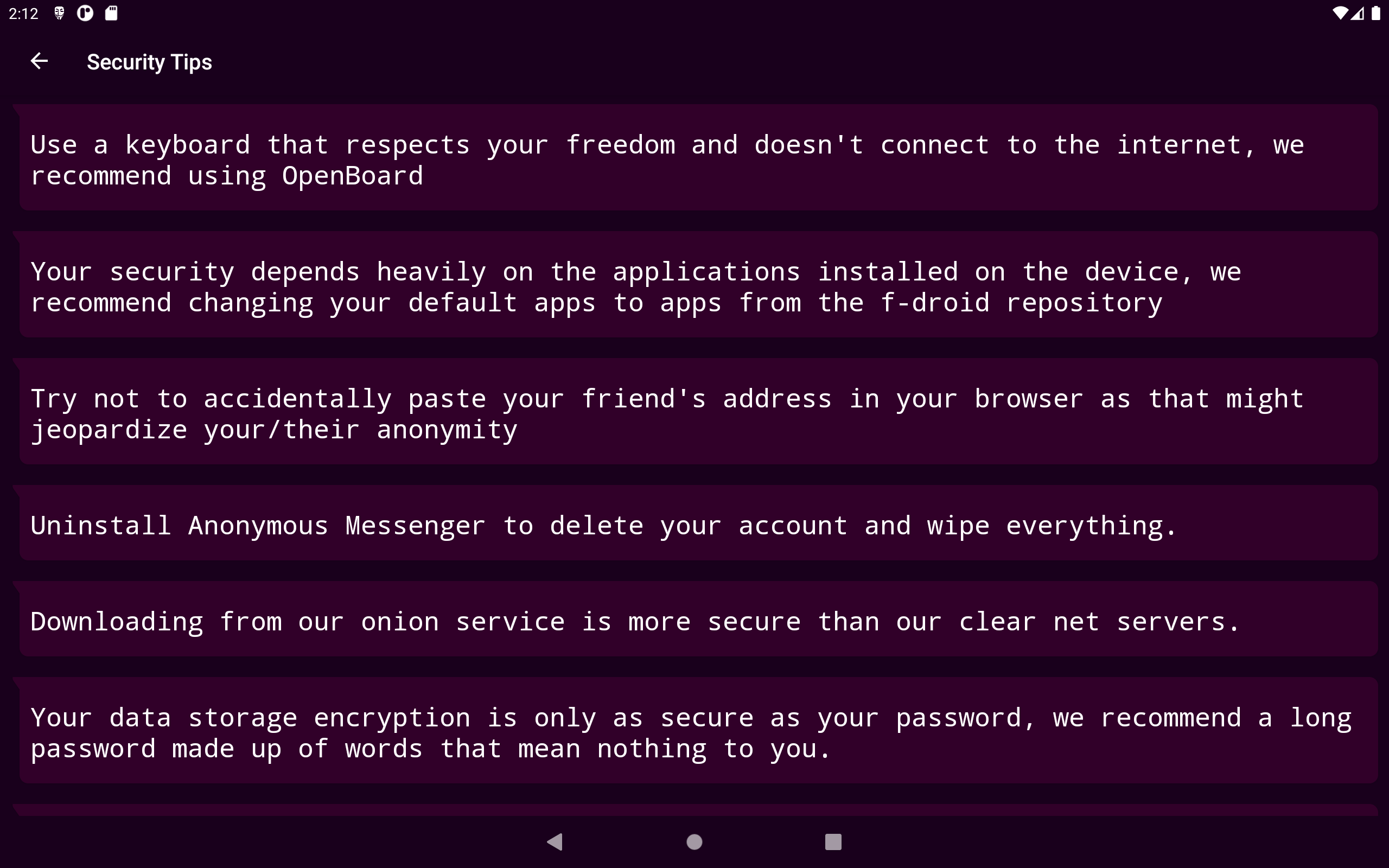Go back using the toolbar arrow
Viewport: 1389px width, 868px height.
tap(39, 61)
